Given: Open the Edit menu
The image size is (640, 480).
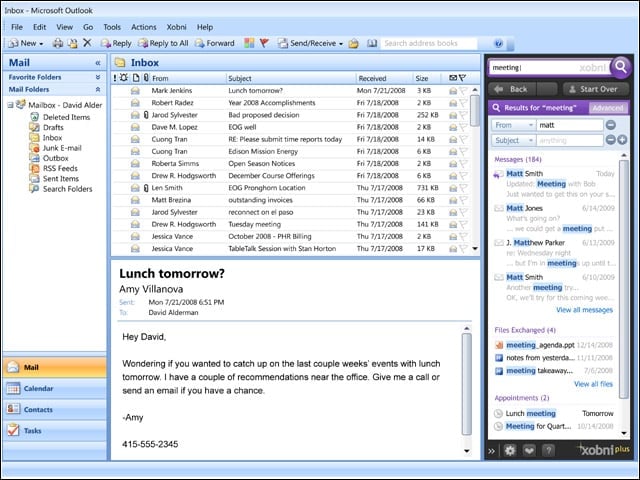Looking at the screenshot, I should click(40, 27).
